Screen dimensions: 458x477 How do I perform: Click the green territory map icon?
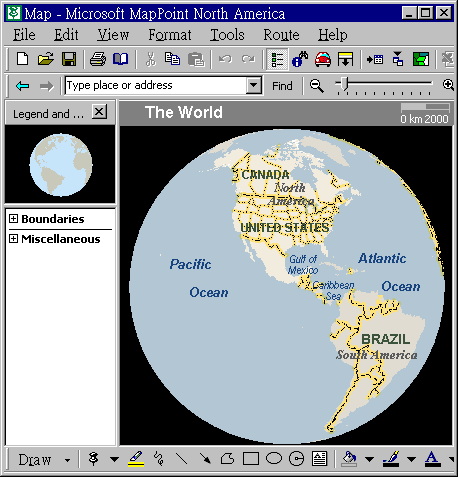pos(421,59)
